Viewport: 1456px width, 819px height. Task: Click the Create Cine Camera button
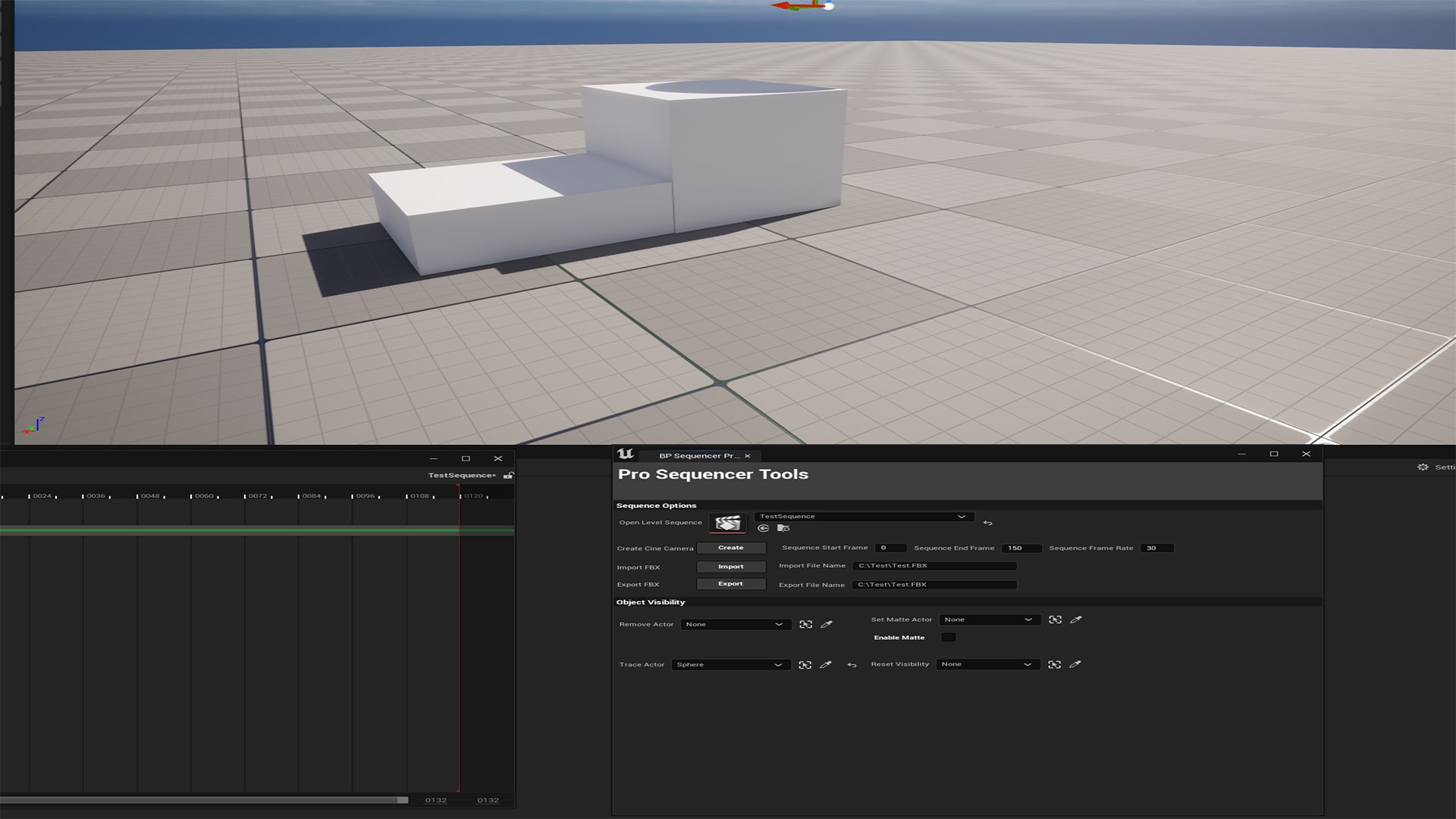(730, 548)
